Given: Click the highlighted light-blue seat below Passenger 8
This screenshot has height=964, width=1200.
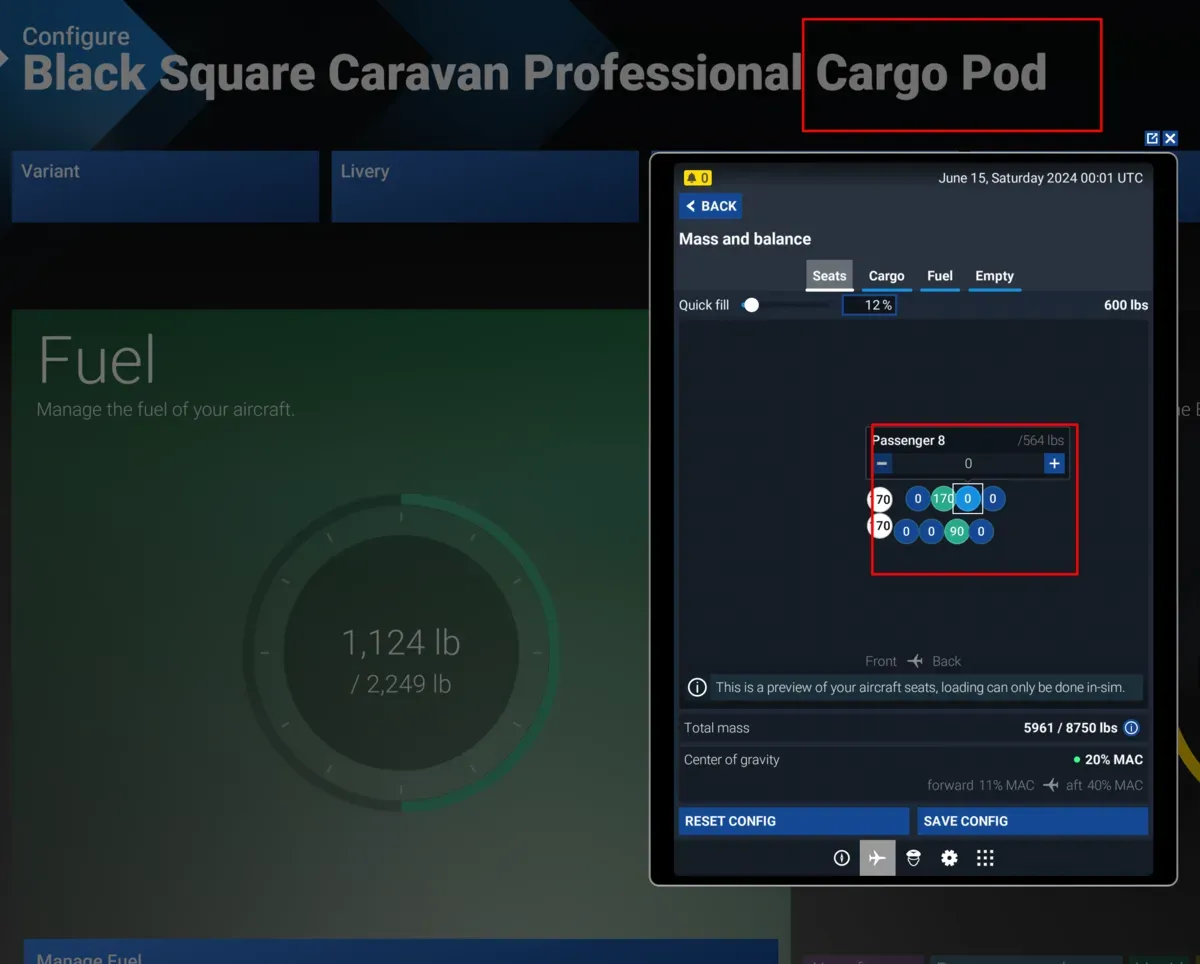Looking at the screenshot, I should 968,498.
